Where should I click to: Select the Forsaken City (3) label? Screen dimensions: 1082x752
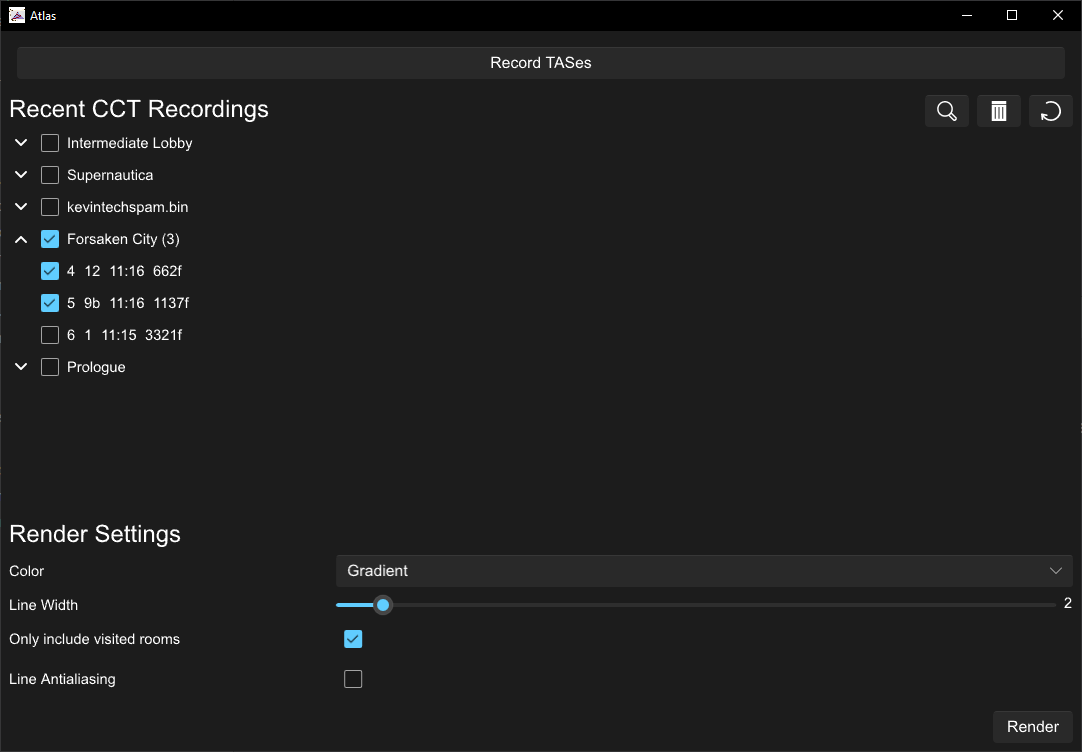[123, 239]
